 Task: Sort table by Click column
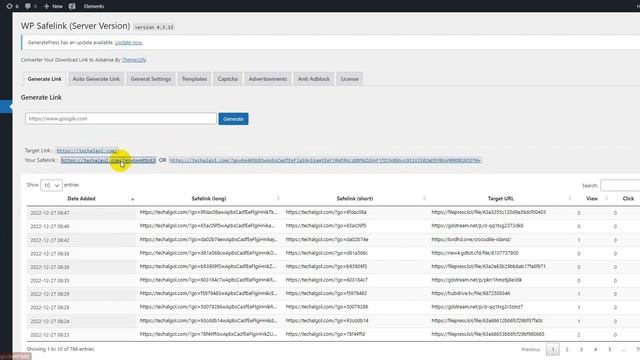click(628, 199)
